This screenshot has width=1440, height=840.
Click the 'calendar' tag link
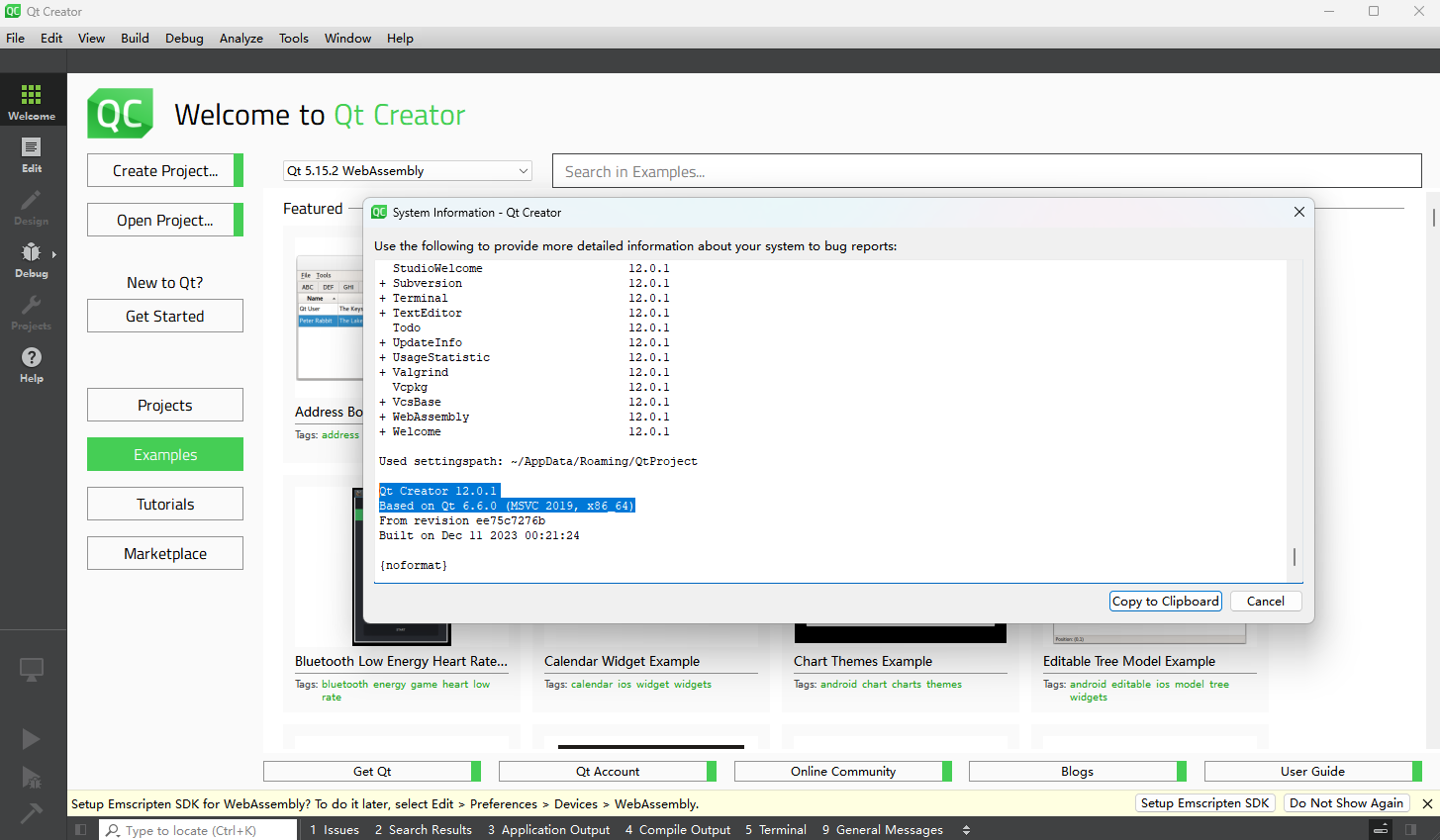click(592, 684)
